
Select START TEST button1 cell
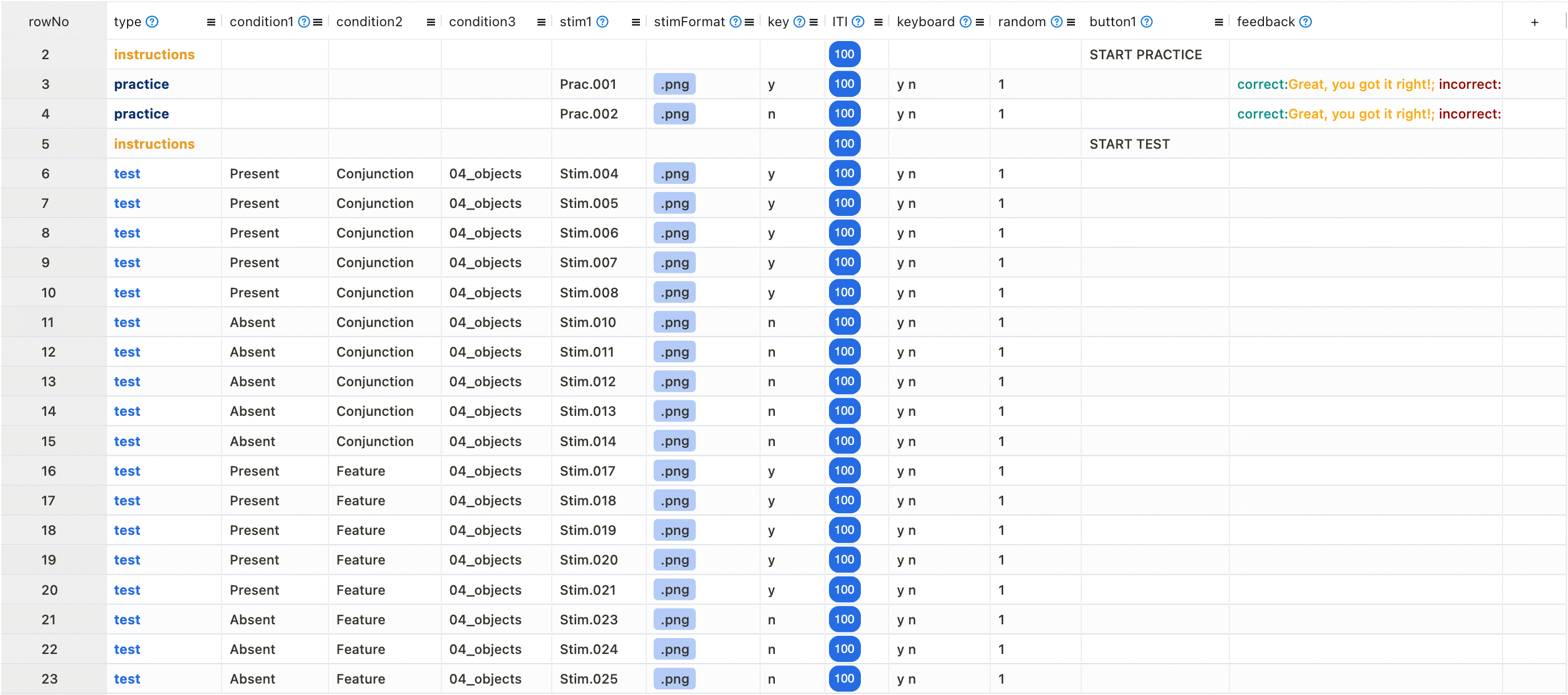tap(1155, 144)
